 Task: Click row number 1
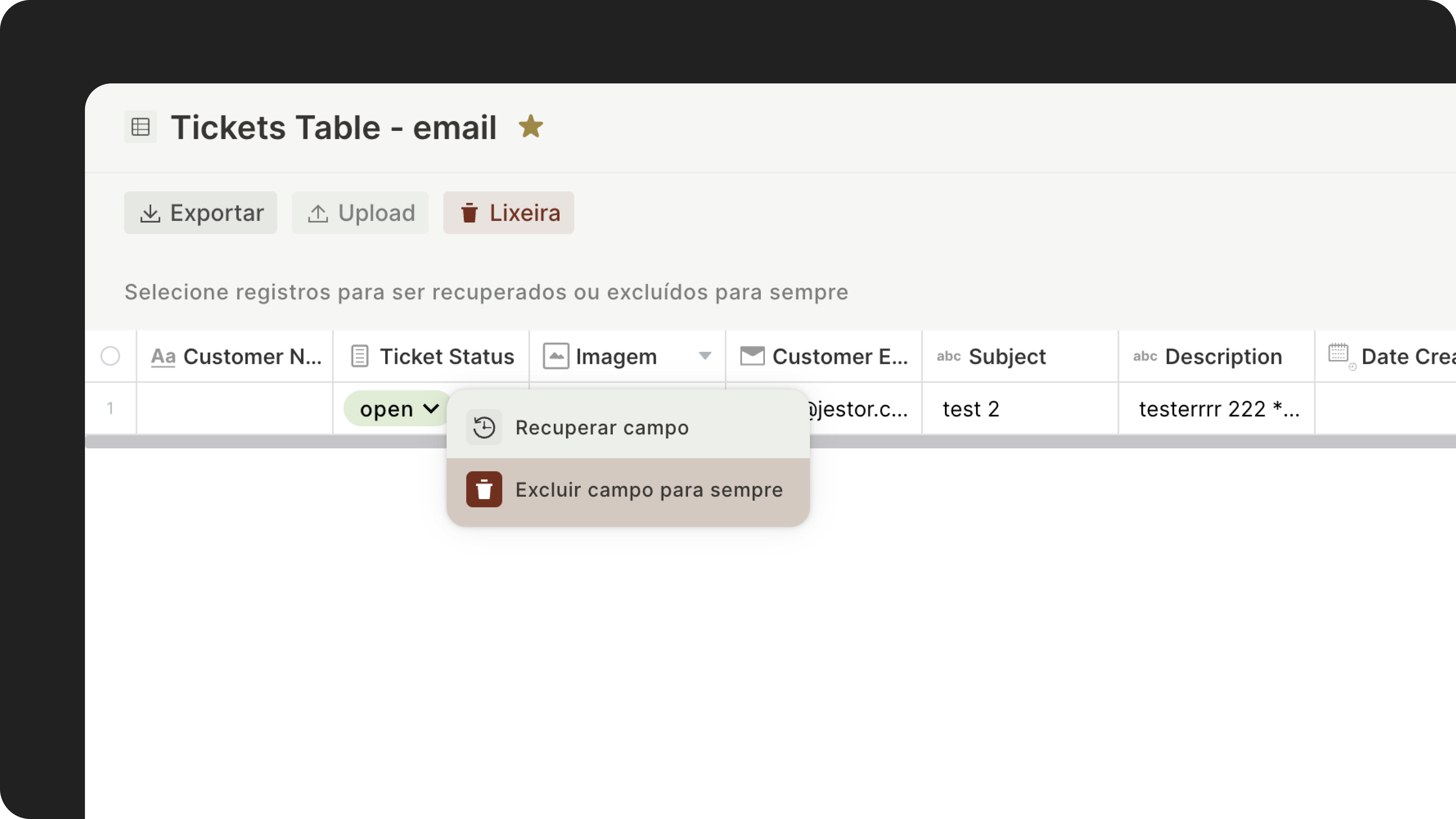(x=110, y=408)
